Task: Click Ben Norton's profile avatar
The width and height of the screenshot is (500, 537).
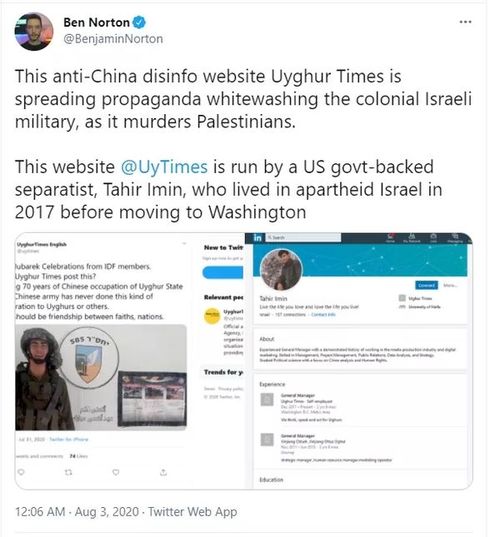Action: 34,31
